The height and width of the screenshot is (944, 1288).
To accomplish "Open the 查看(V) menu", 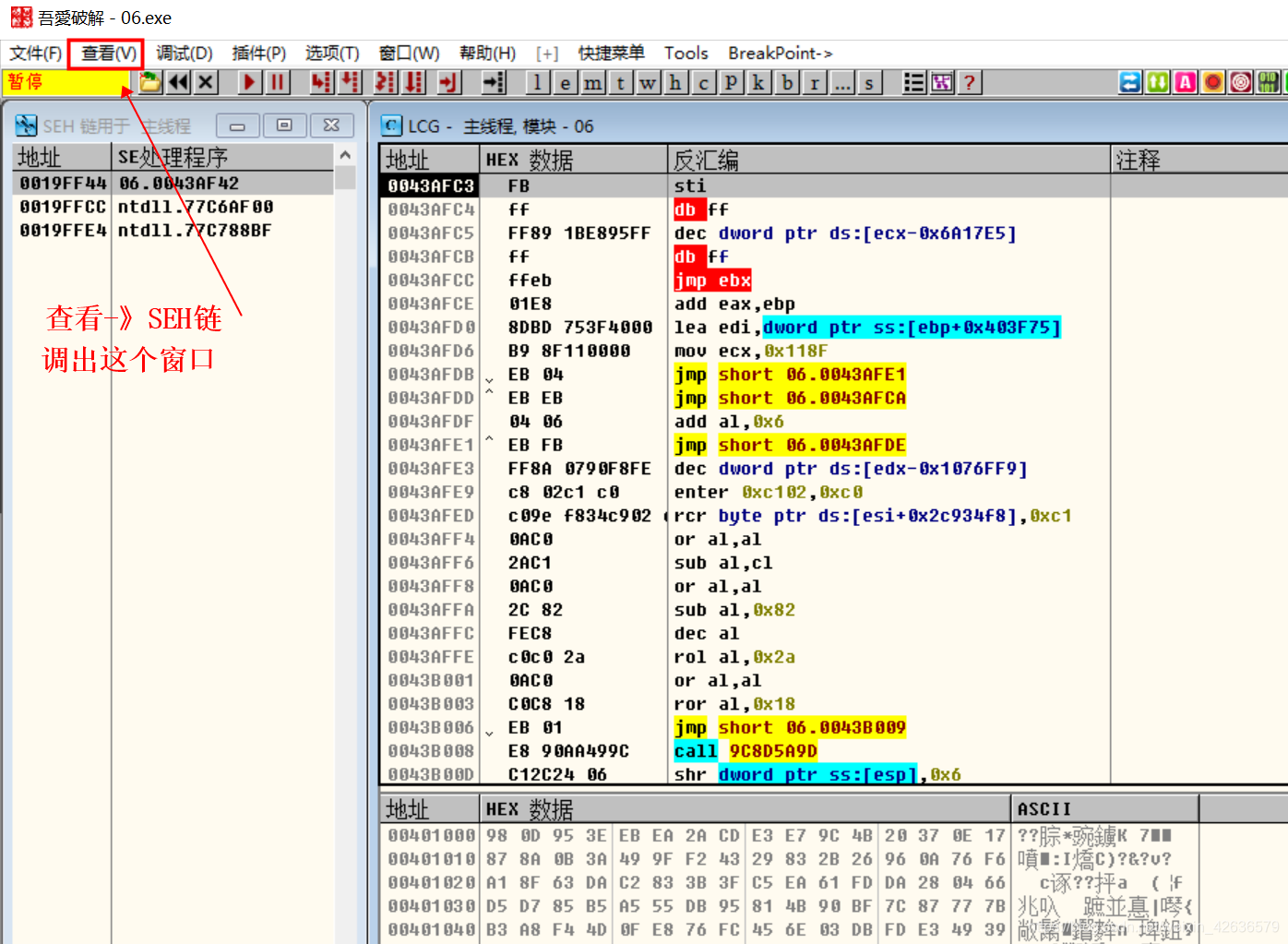I will tap(109, 54).
